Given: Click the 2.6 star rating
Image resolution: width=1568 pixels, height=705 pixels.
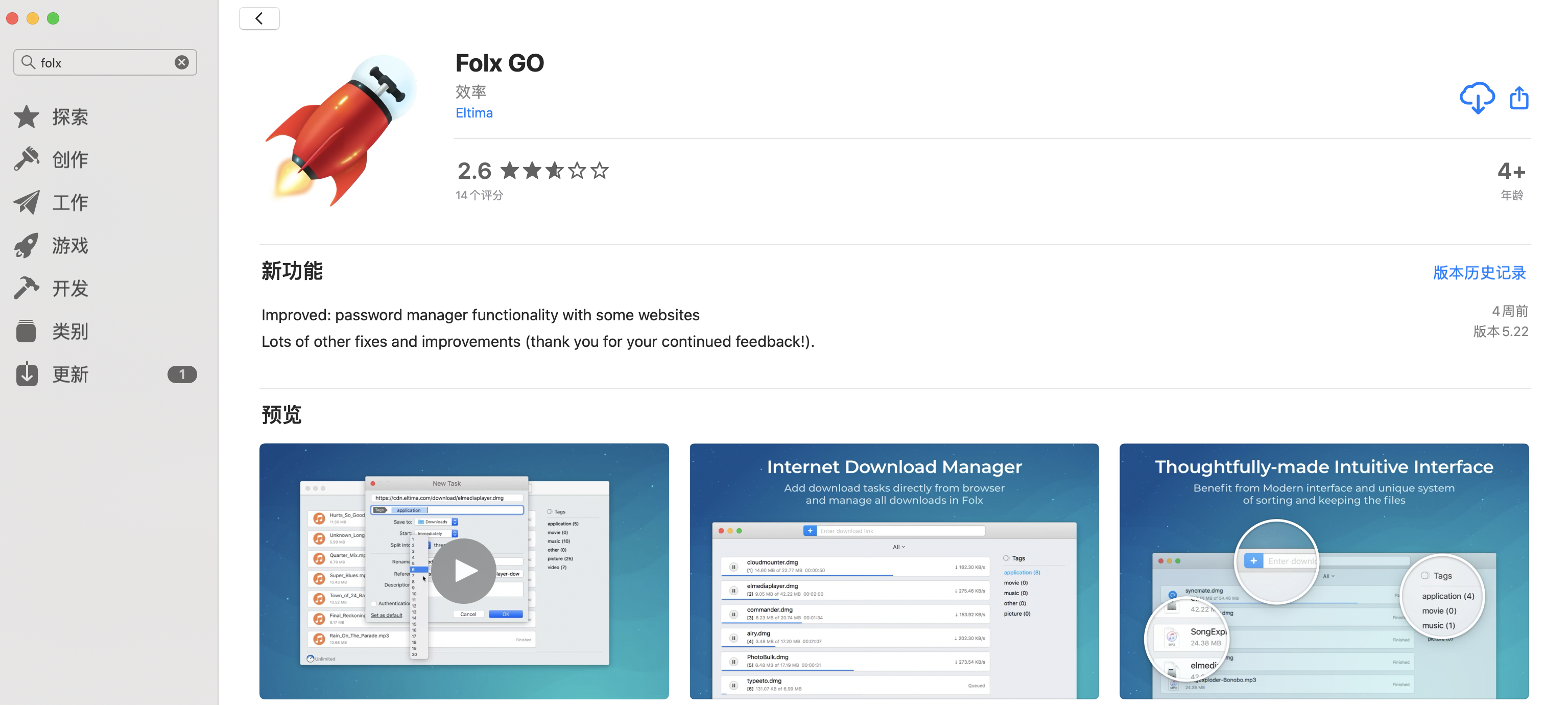Looking at the screenshot, I should [533, 171].
